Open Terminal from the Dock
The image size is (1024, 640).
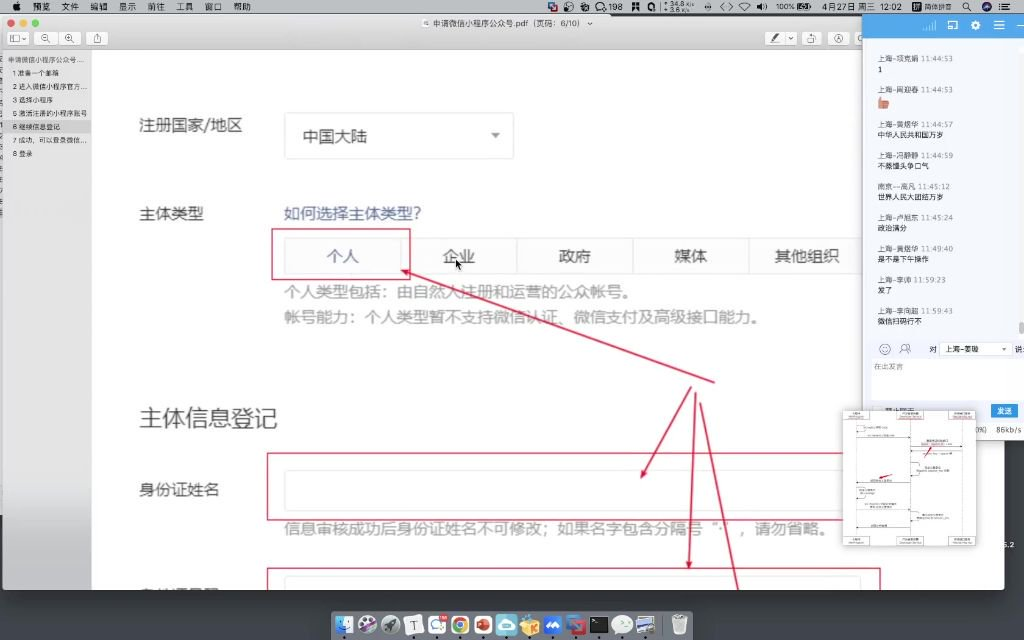[x=599, y=625]
